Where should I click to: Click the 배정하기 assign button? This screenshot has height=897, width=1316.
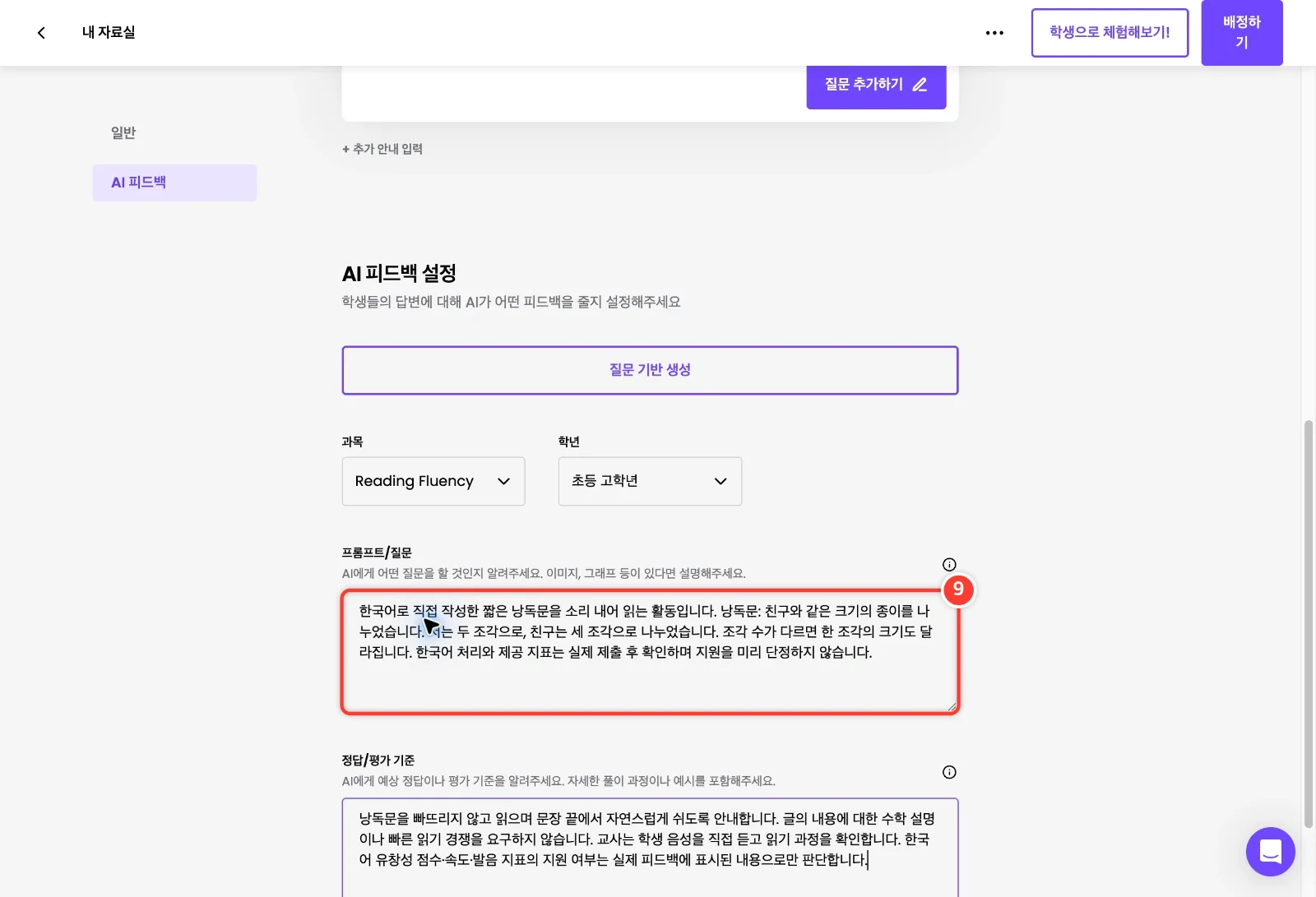point(1241,33)
